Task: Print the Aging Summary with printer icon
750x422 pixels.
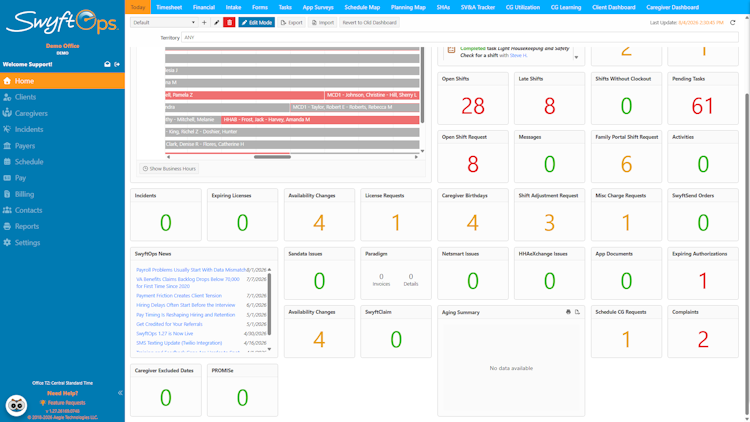Action: pos(568,312)
